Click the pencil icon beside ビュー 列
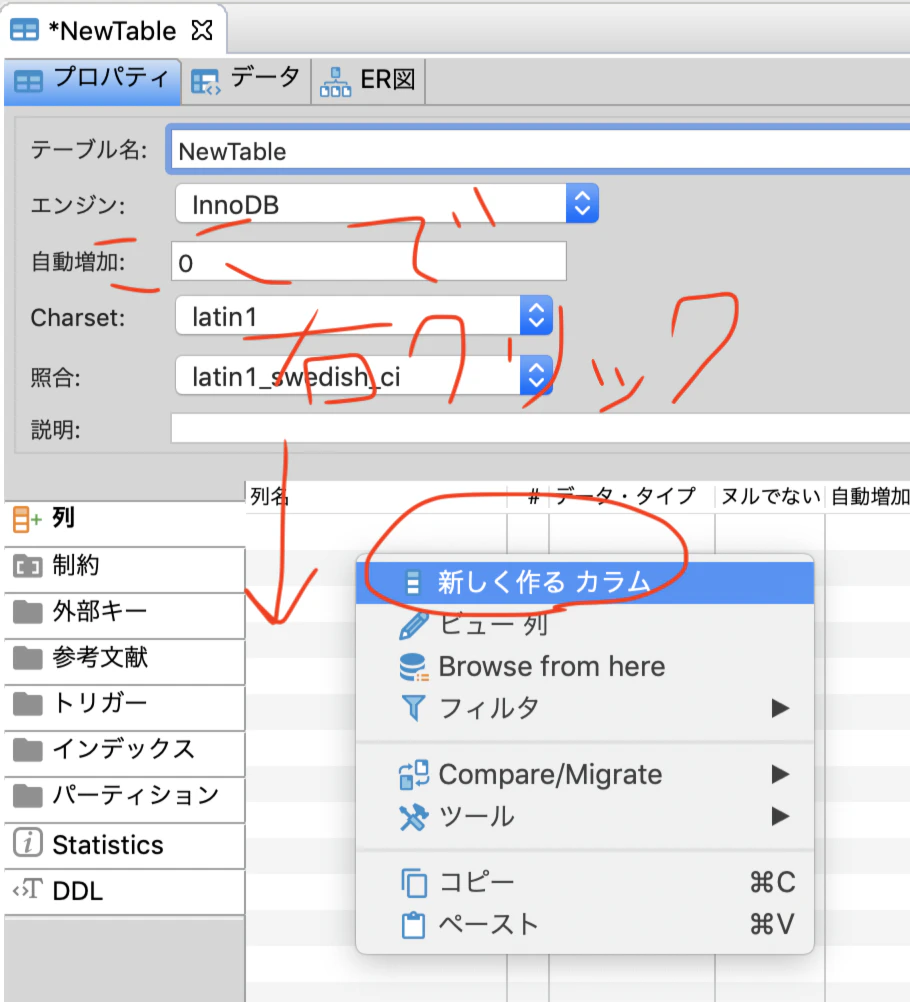This screenshot has height=1002, width=910. pyautogui.click(x=413, y=625)
